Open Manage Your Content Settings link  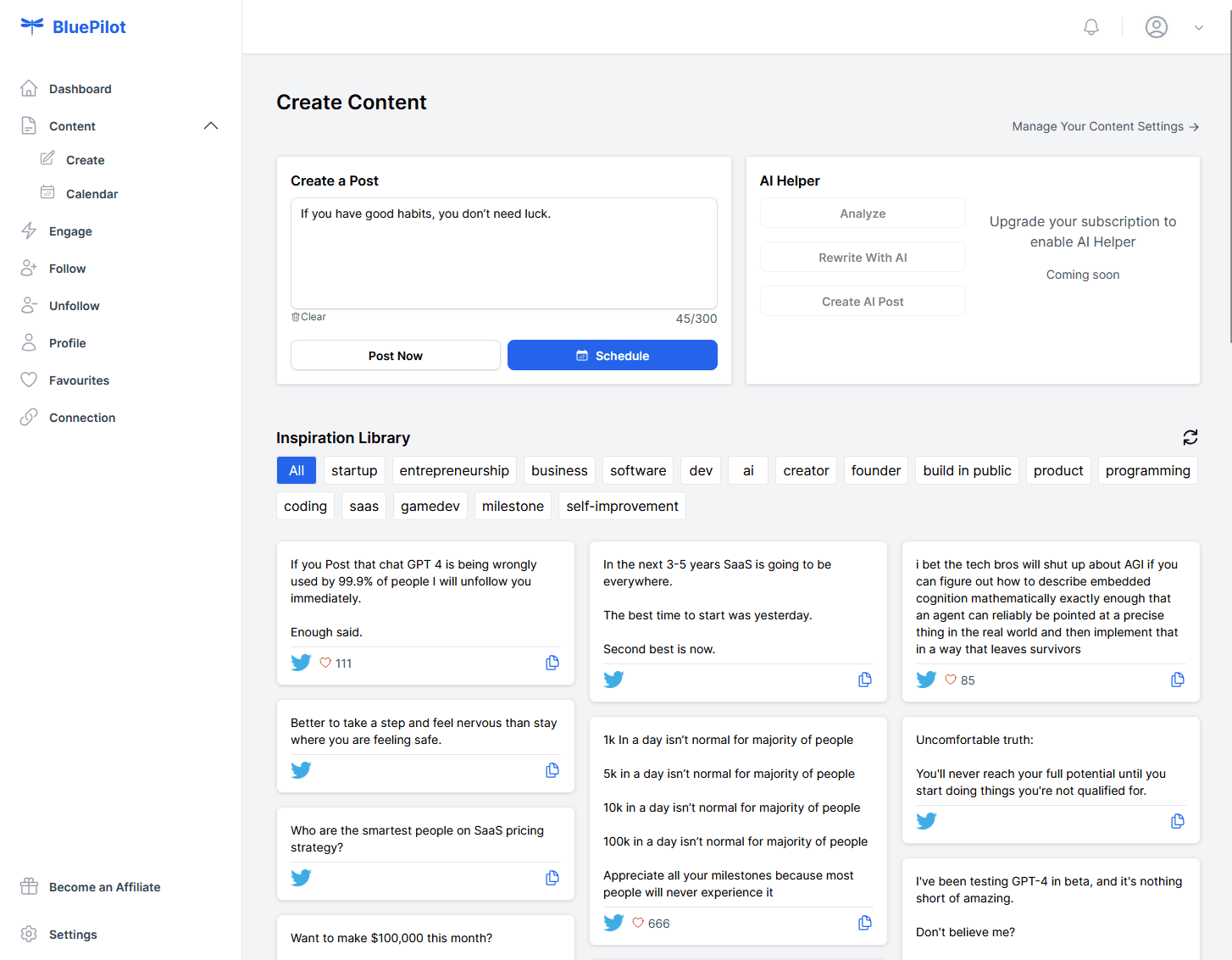point(1104,126)
